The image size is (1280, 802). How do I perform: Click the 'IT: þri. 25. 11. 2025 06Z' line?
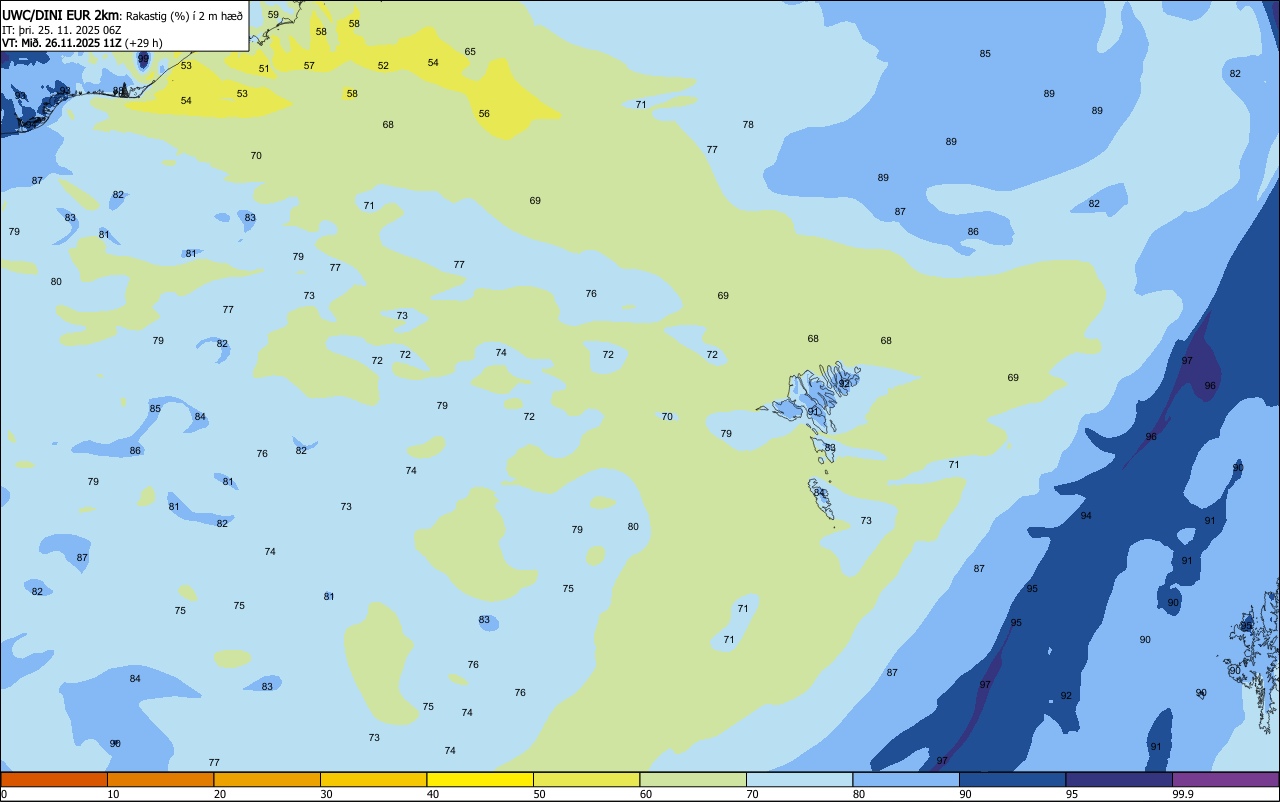(64, 29)
